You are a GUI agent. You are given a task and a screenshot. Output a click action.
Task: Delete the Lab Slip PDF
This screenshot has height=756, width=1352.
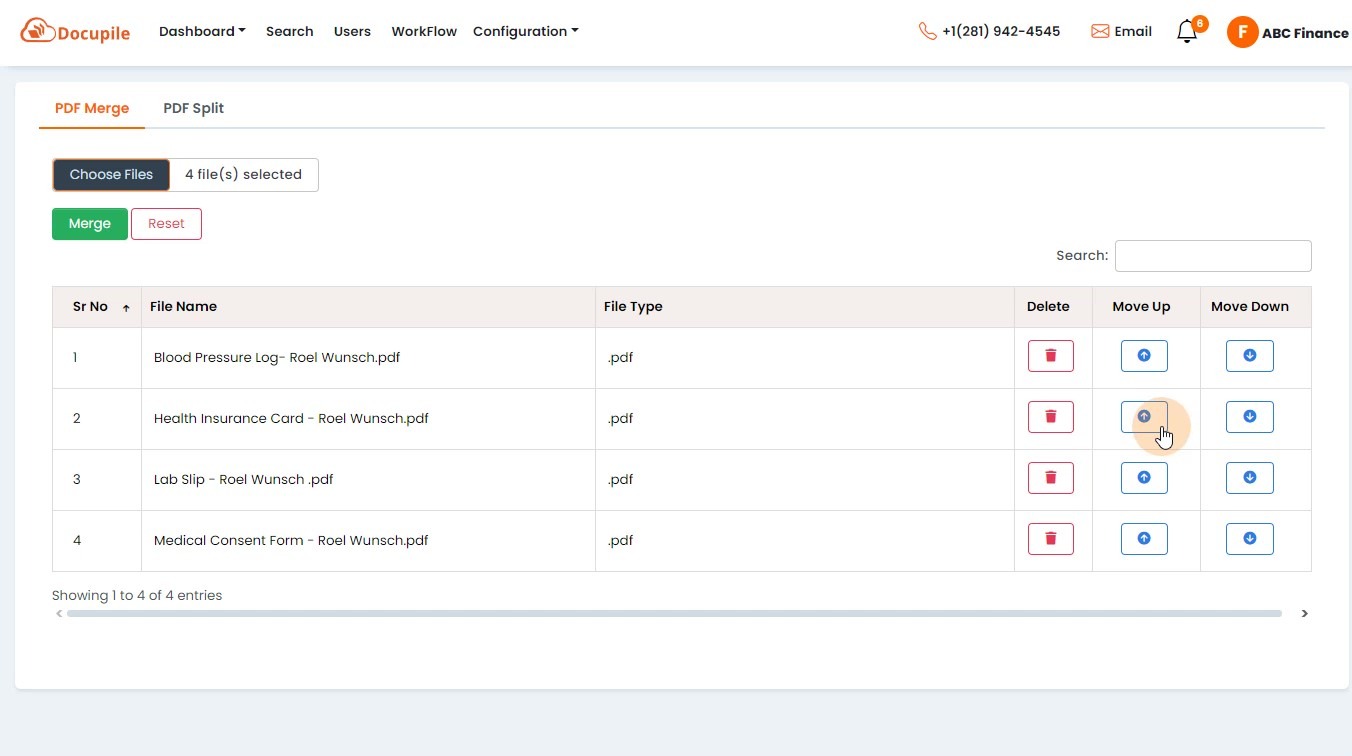[x=1050, y=477]
